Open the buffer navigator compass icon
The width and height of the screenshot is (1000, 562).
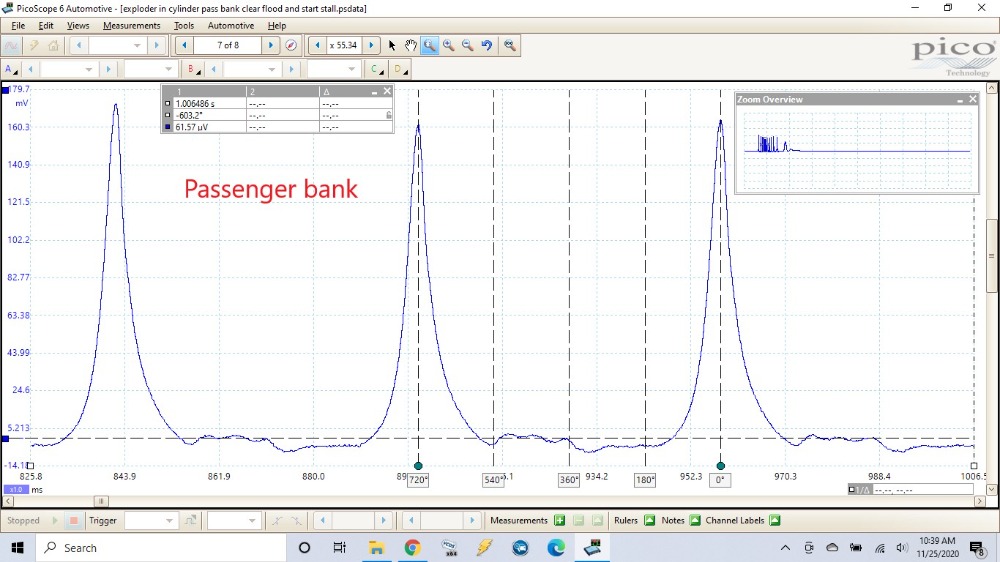pyautogui.click(x=291, y=46)
